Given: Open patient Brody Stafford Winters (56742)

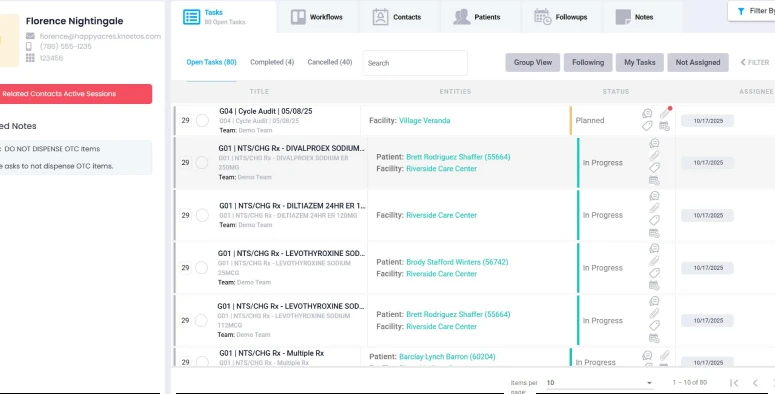Looking at the screenshot, I should tap(457, 262).
